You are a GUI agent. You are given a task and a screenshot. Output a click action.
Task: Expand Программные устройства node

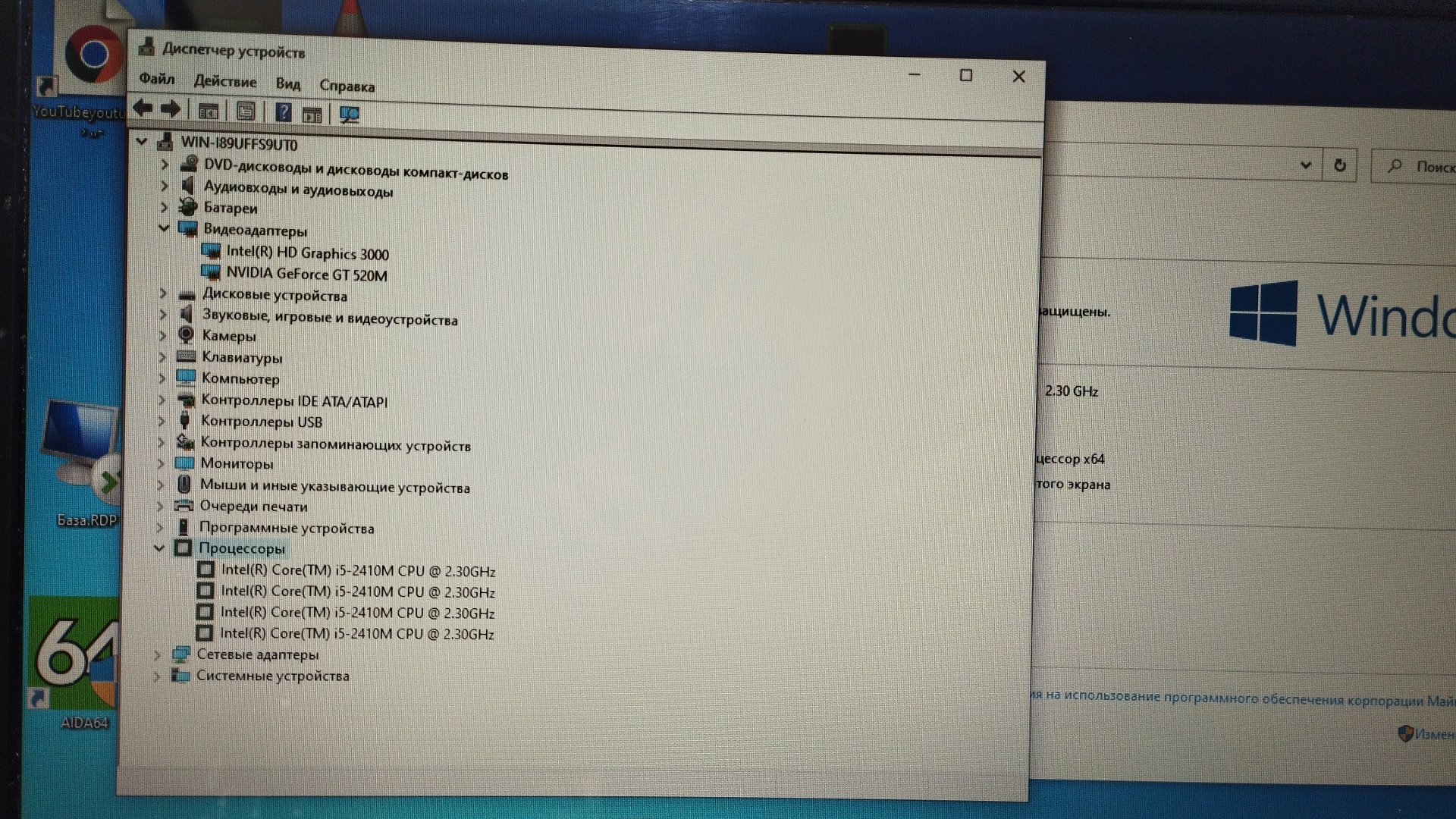point(160,526)
